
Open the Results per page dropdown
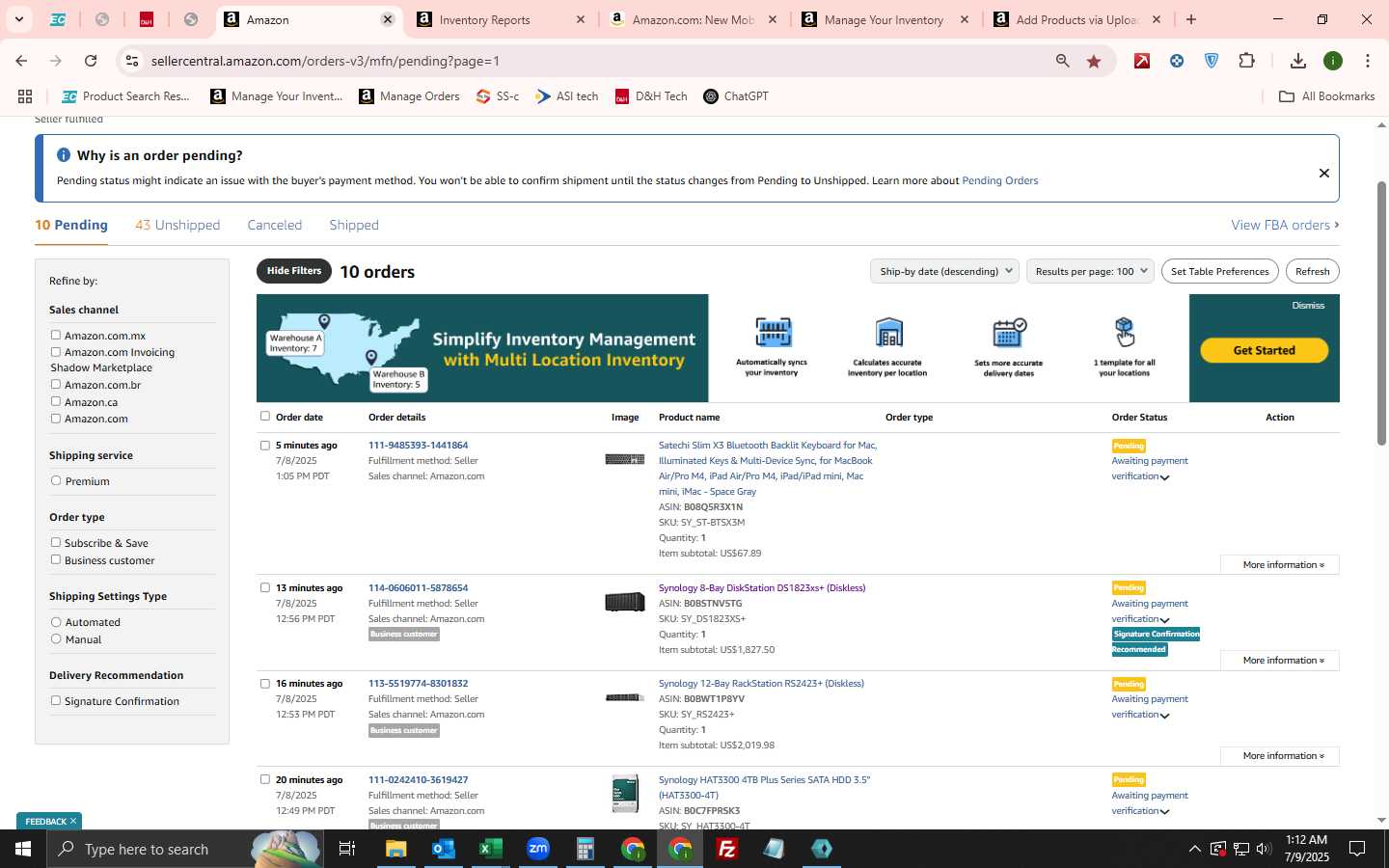[x=1091, y=271]
